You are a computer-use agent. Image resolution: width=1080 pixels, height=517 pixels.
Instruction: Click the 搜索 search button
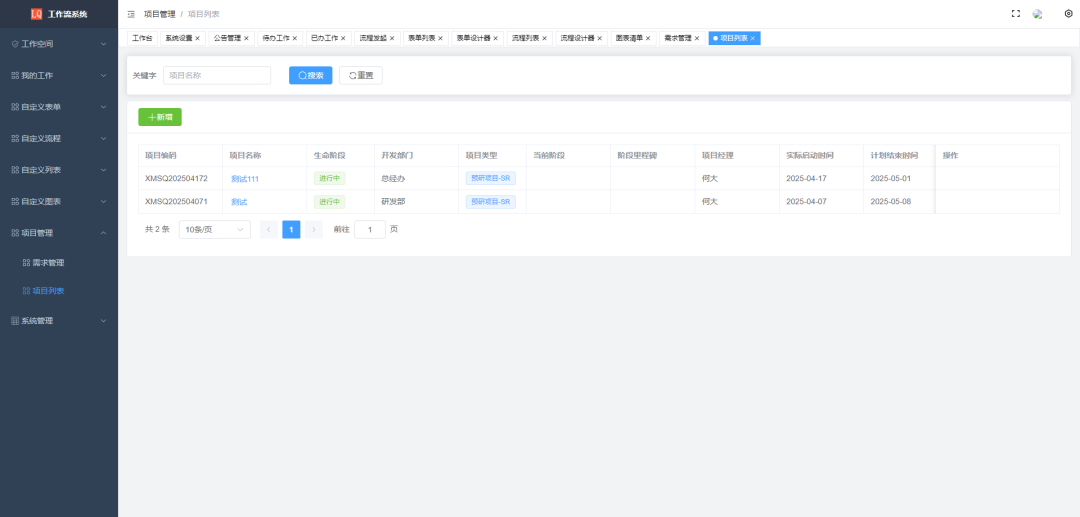311,76
